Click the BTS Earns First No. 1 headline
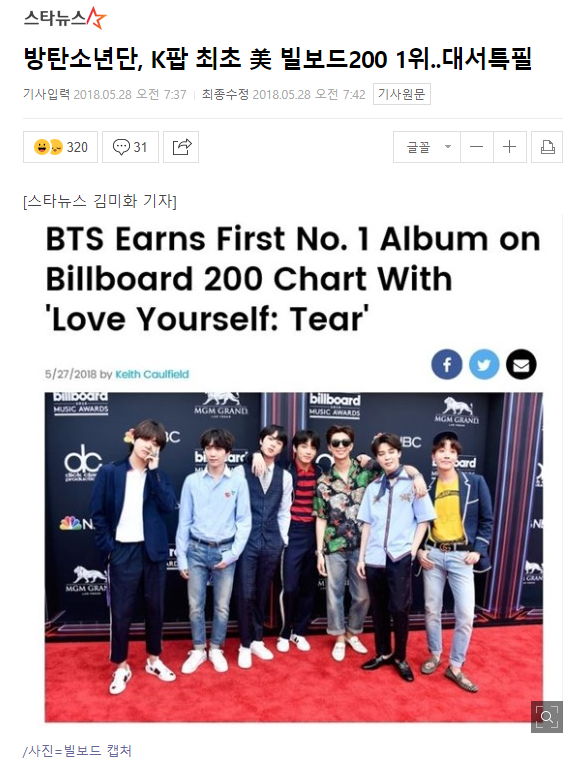The width and height of the screenshot is (580, 765). [293, 279]
